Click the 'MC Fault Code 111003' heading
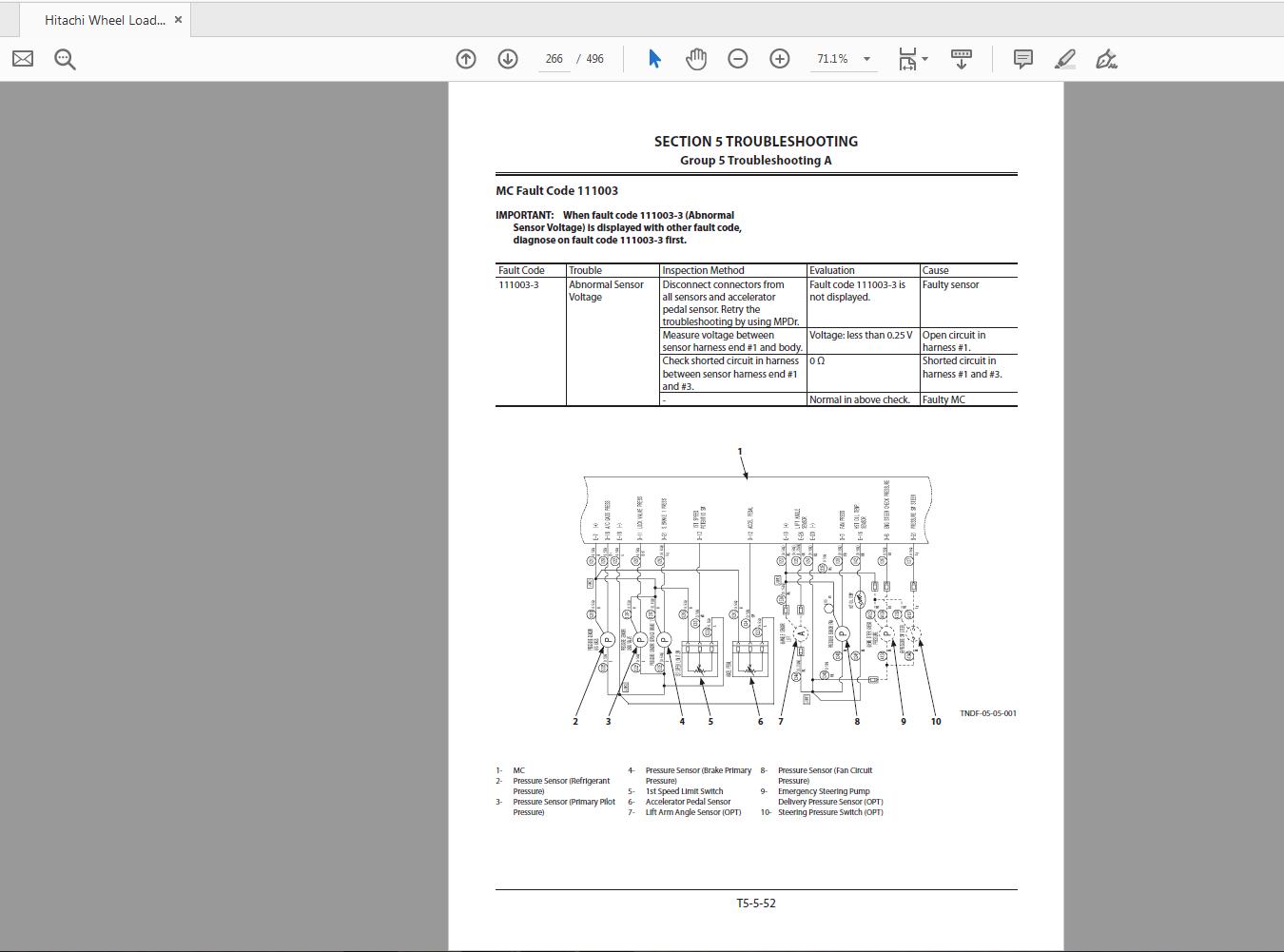Image resolution: width=1284 pixels, height=952 pixels. pos(556,191)
